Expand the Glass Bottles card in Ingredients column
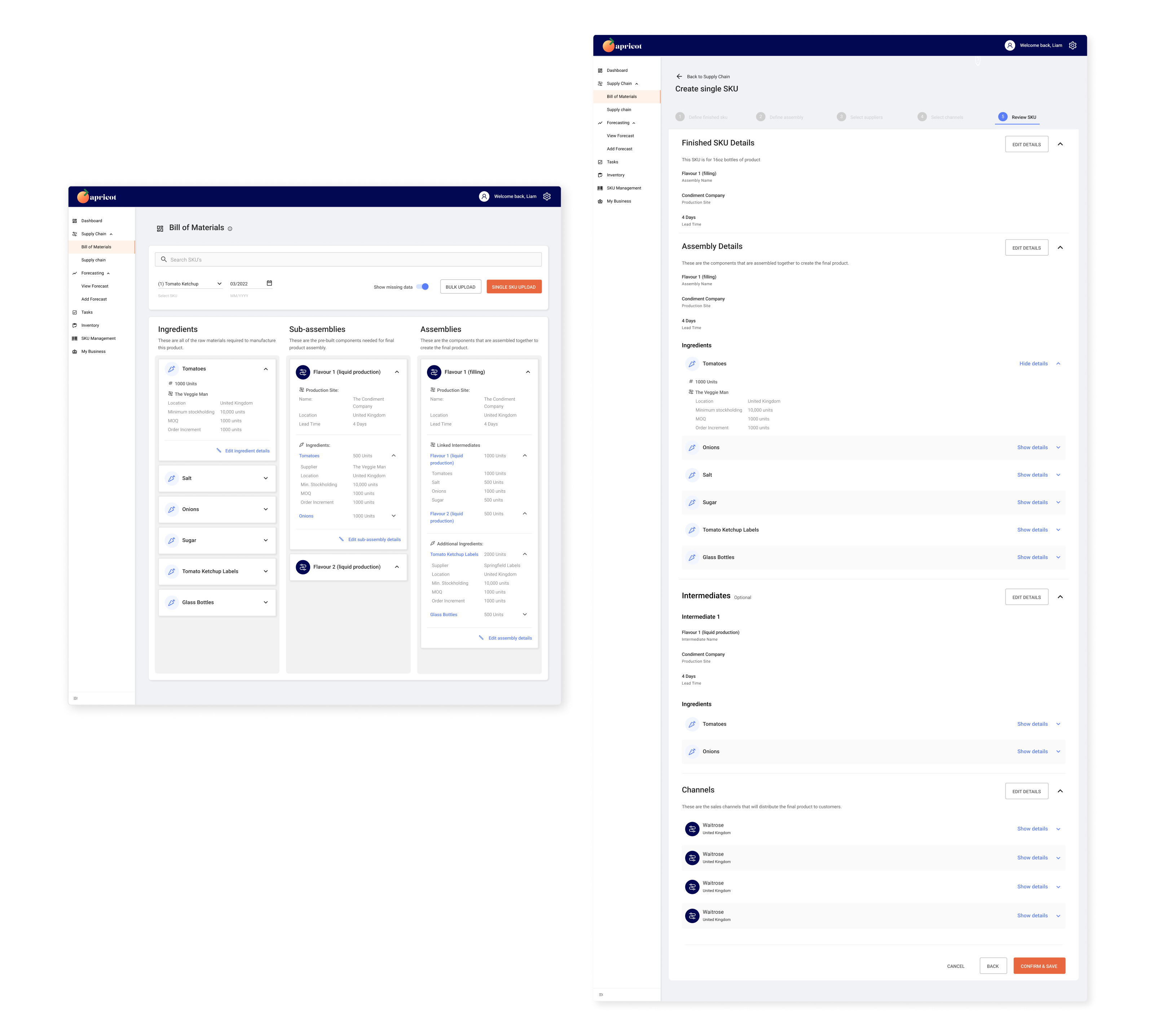Viewport: 1154px width, 1036px height. (x=265, y=602)
